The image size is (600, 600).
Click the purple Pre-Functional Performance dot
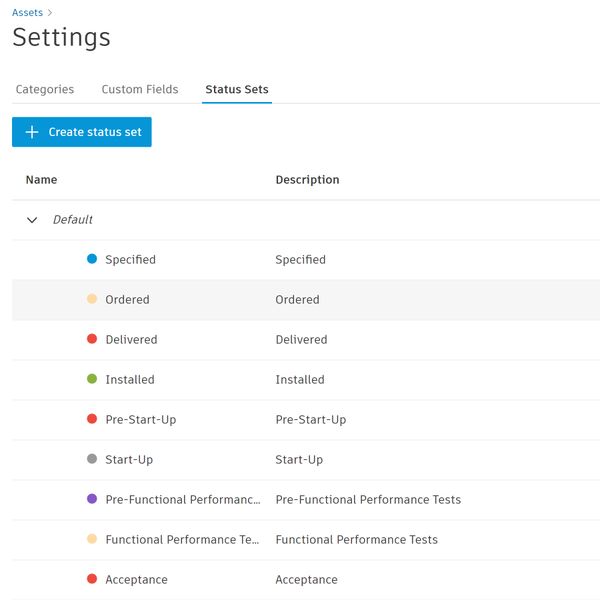[x=92, y=499]
